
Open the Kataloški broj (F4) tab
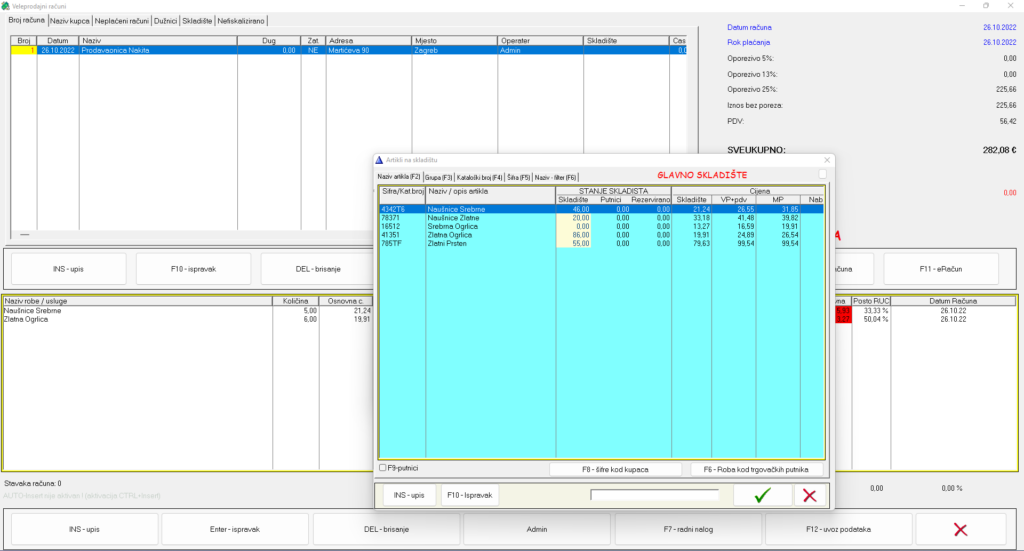point(479,177)
